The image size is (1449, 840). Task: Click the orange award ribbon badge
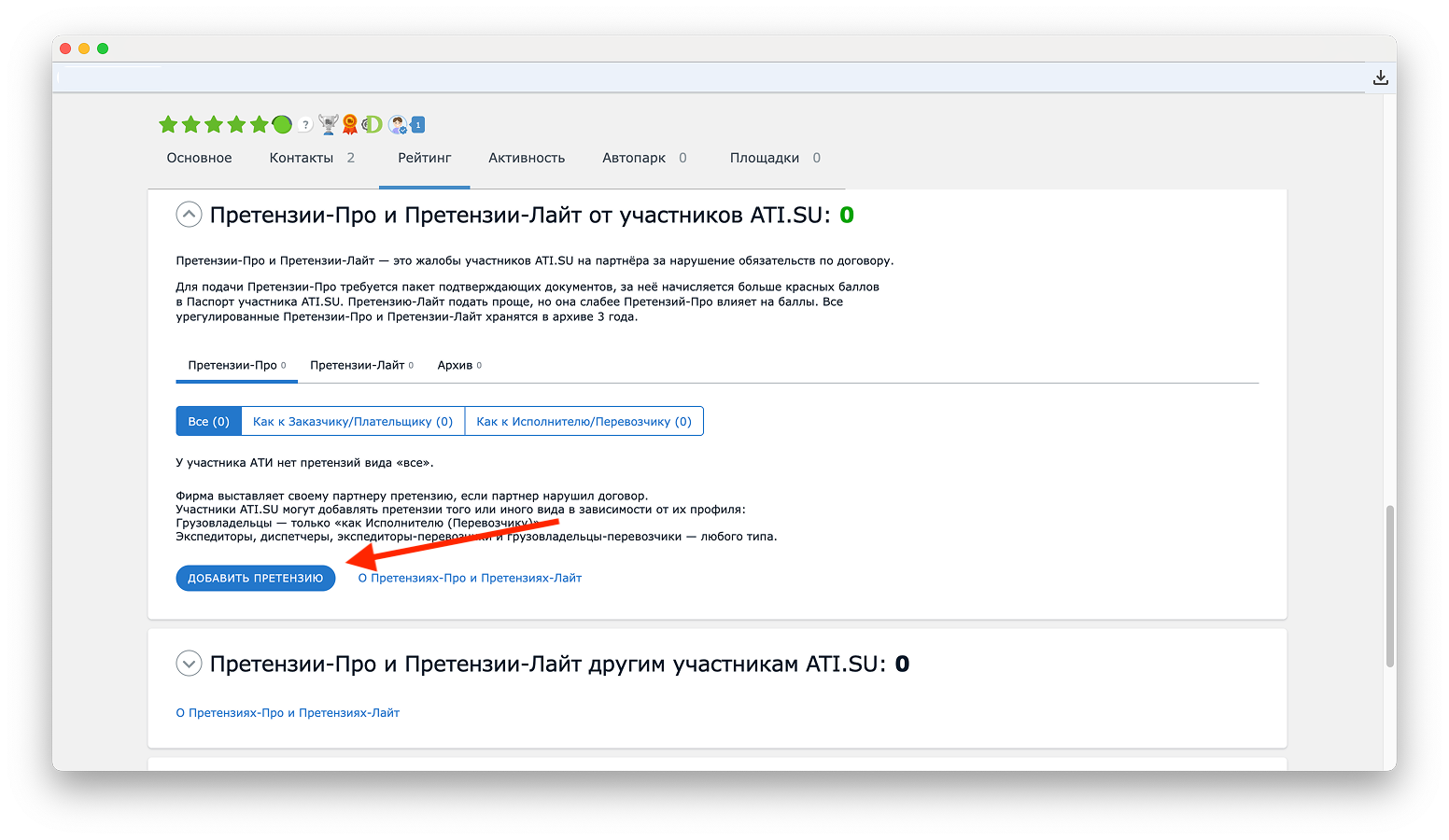coord(350,124)
